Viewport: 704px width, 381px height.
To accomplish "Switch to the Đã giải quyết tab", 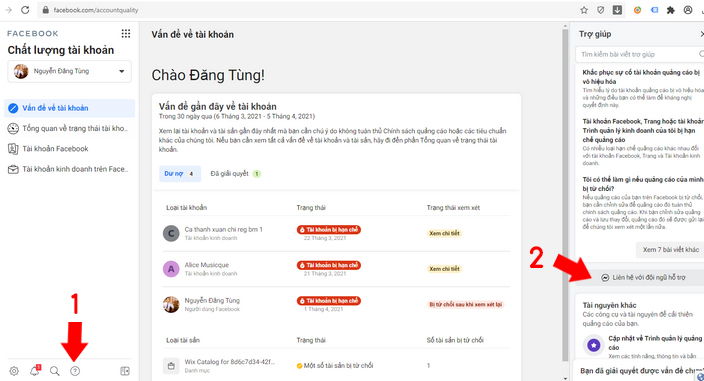I will 235,174.
